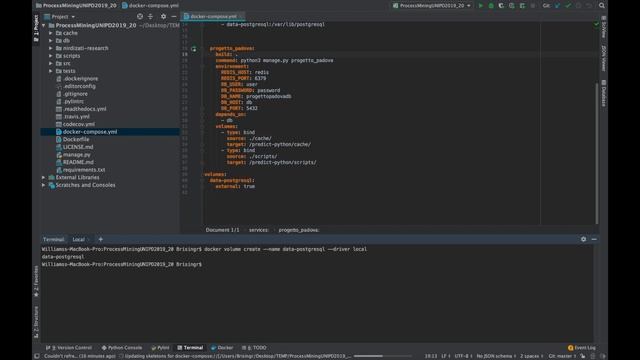Click docker-compose.yml breadcrumb in navigation bar
Screen dimensions: 640x360
(150, 6)
